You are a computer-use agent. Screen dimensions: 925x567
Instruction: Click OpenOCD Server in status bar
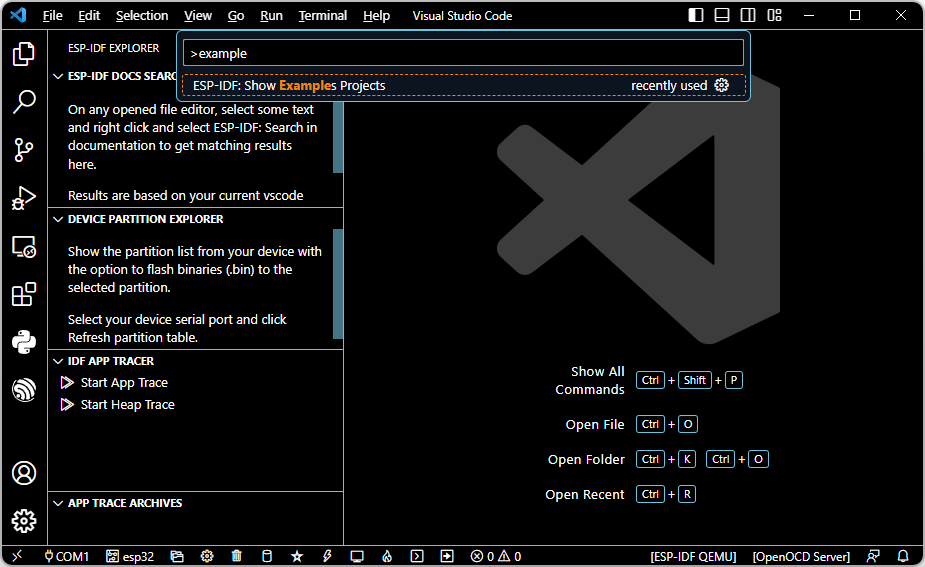coord(801,556)
